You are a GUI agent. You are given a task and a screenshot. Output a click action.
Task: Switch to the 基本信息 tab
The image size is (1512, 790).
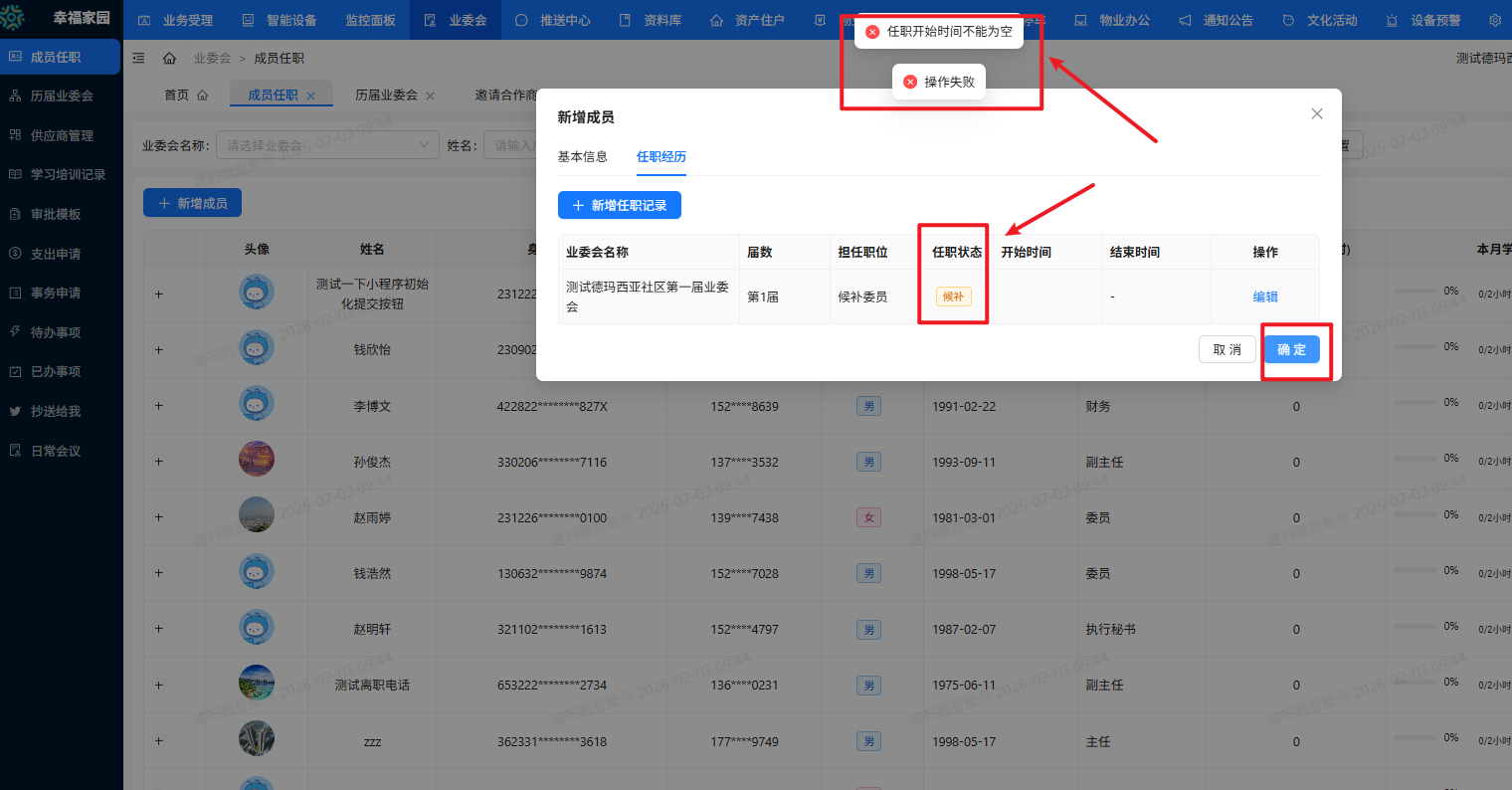pos(583,156)
